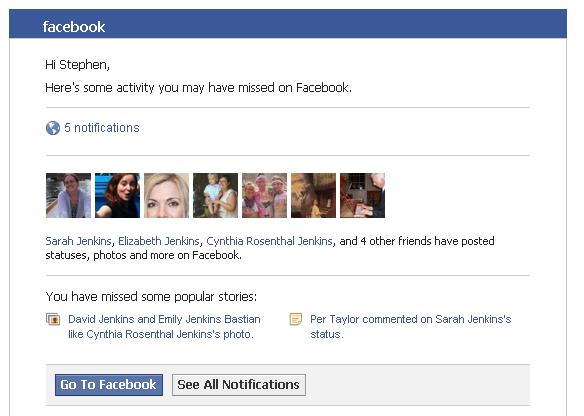584x416 pixels.
Task: Click the facebook logo in header
Action: coord(74,27)
